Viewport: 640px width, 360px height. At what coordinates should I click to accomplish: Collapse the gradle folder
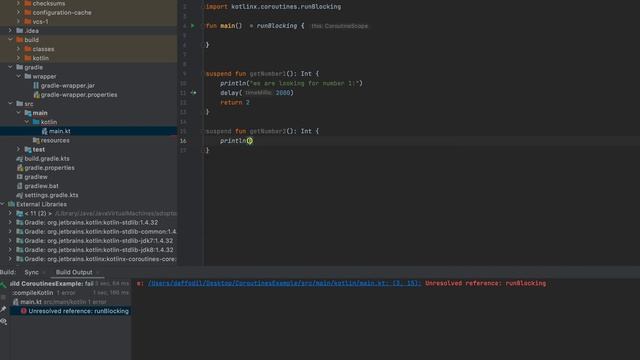point(10,67)
